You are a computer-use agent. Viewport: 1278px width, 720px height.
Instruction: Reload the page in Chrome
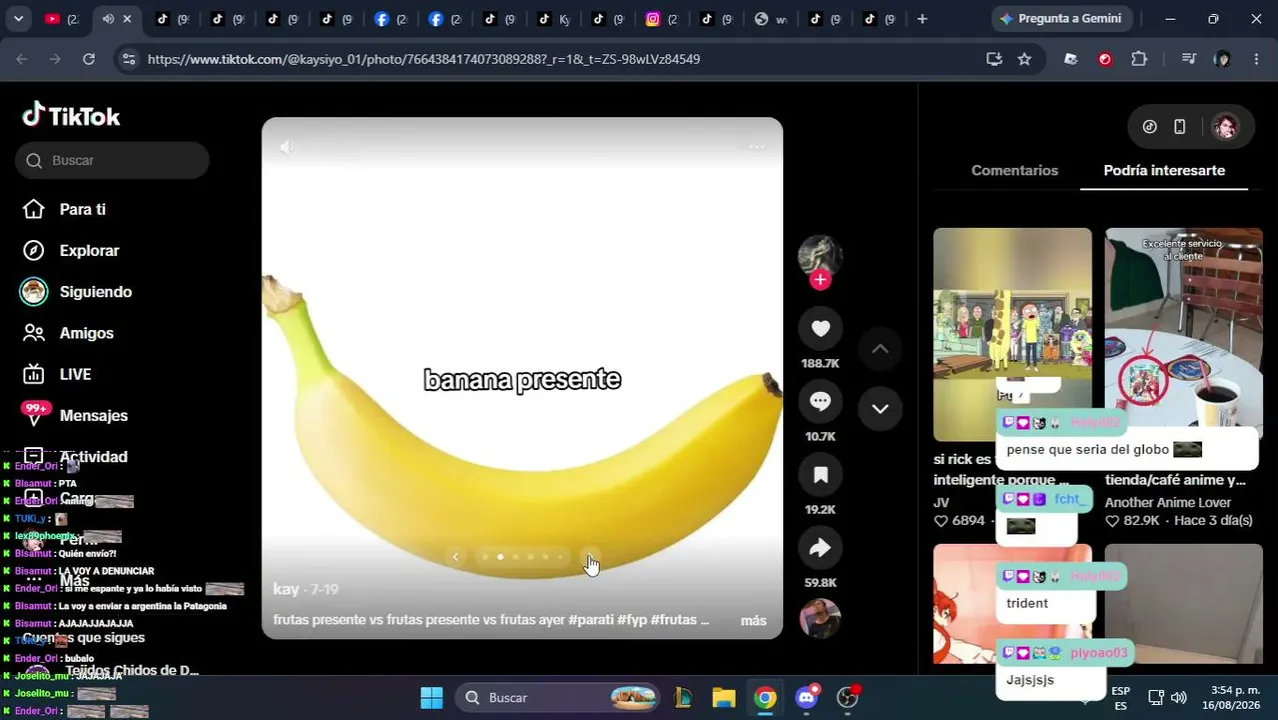click(x=88, y=59)
